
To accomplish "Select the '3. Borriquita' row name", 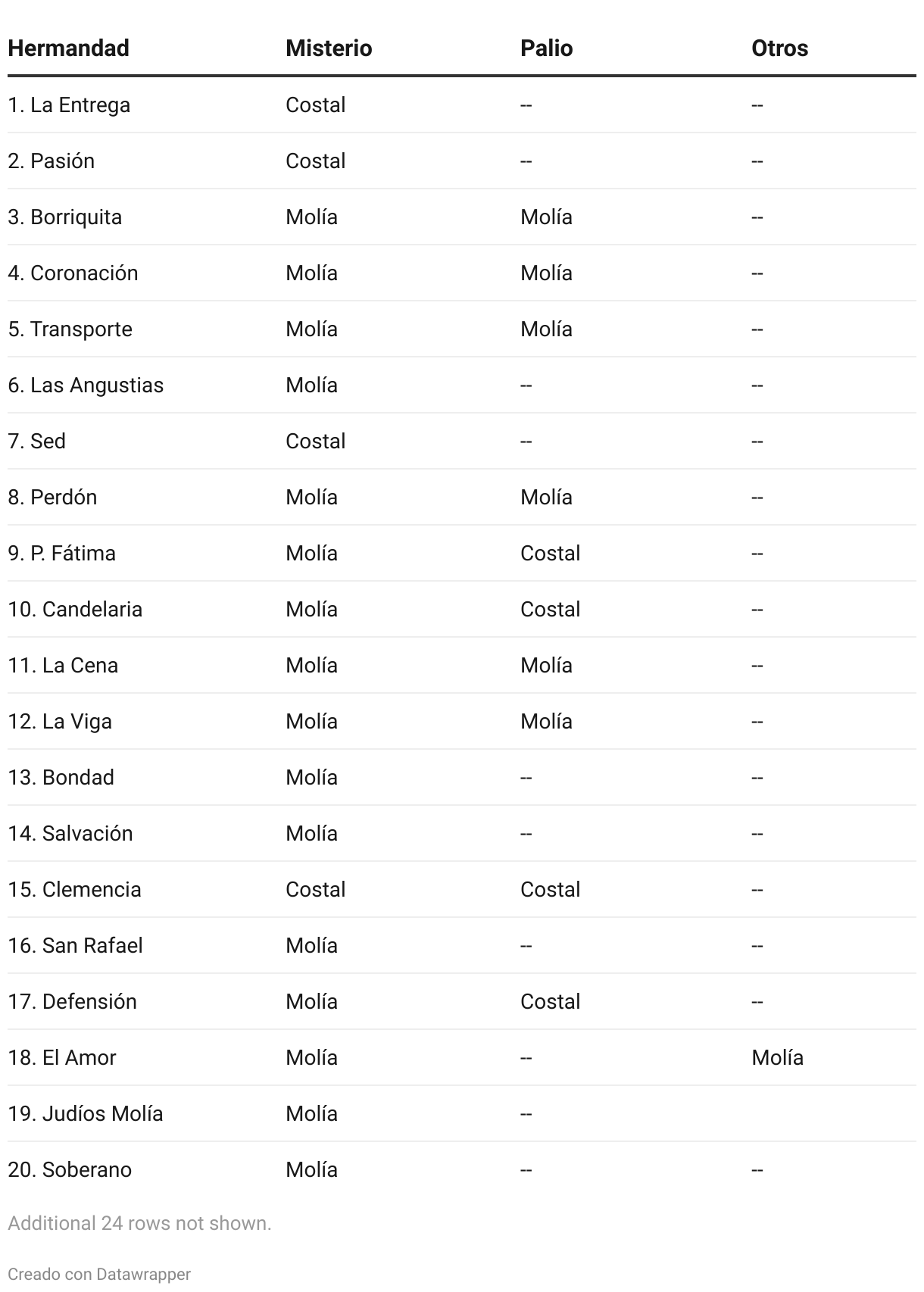I will [64, 217].
